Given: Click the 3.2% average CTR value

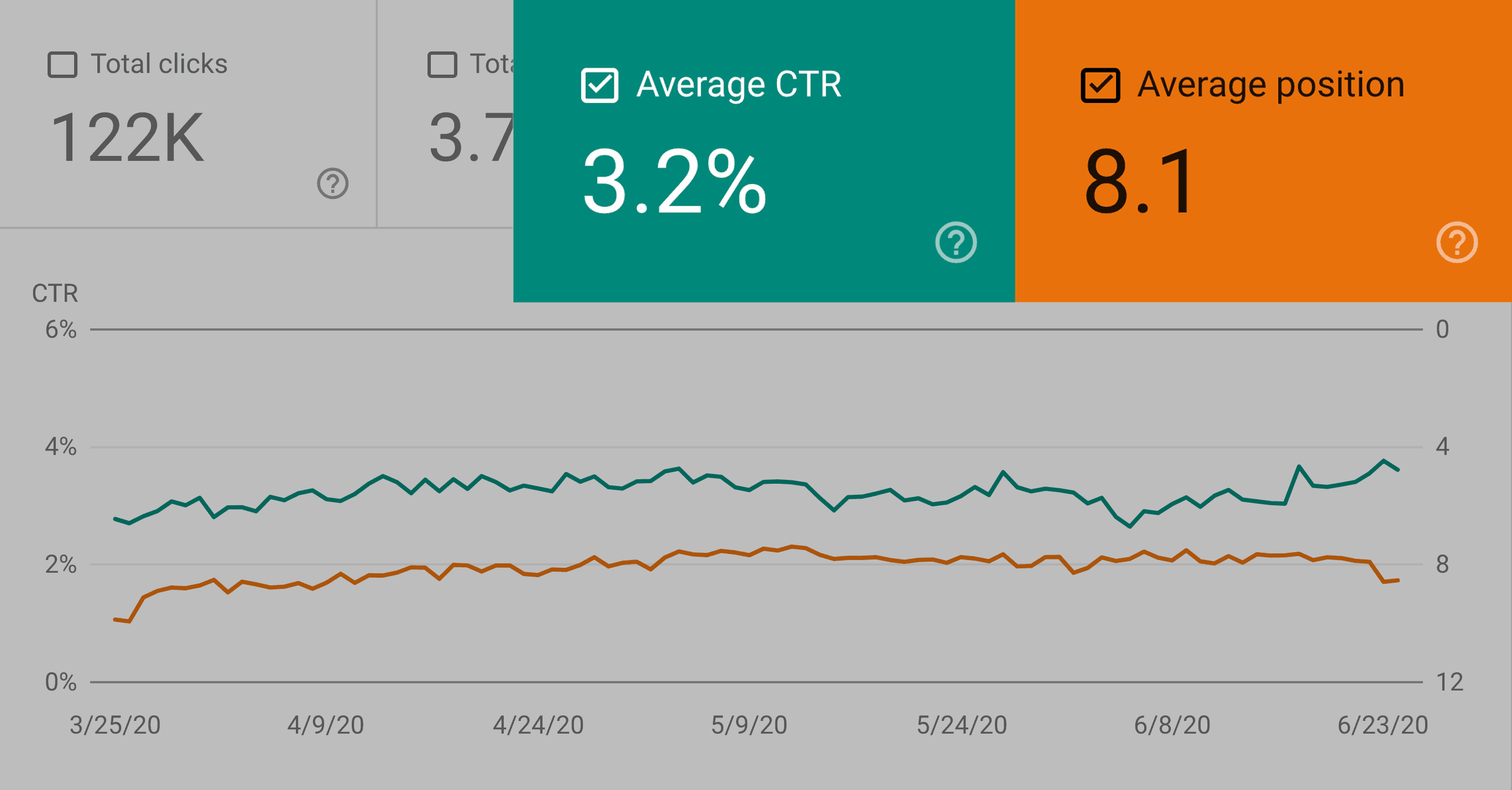Looking at the screenshot, I should coord(674,181).
